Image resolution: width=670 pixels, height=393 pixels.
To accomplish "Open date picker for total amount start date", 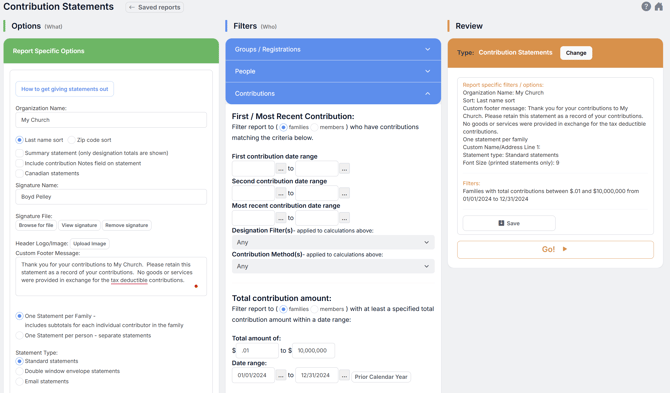I will point(280,375).
